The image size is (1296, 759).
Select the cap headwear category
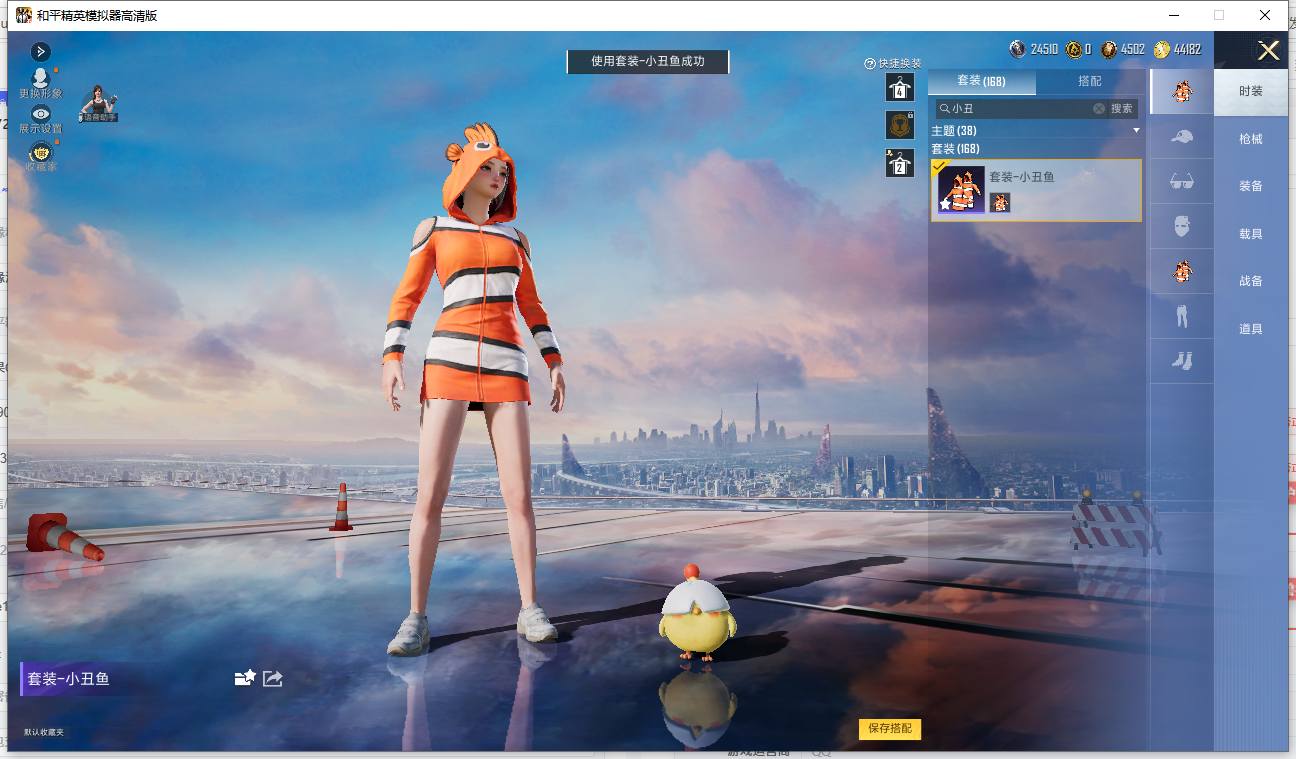1182,136
